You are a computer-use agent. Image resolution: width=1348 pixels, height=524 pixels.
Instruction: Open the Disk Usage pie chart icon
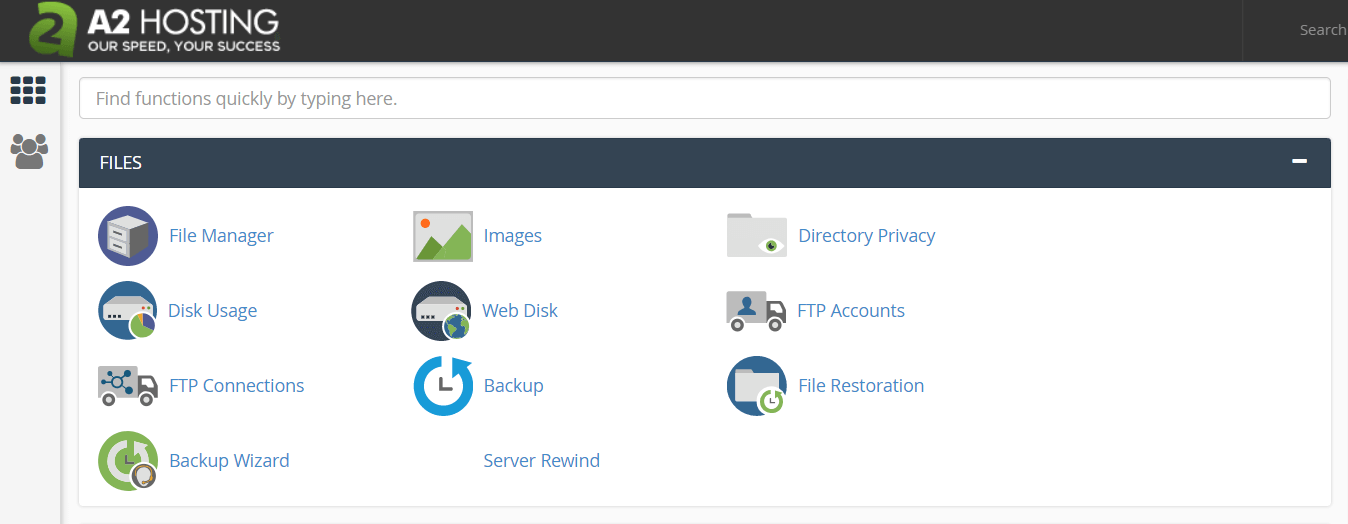[128, 311]
